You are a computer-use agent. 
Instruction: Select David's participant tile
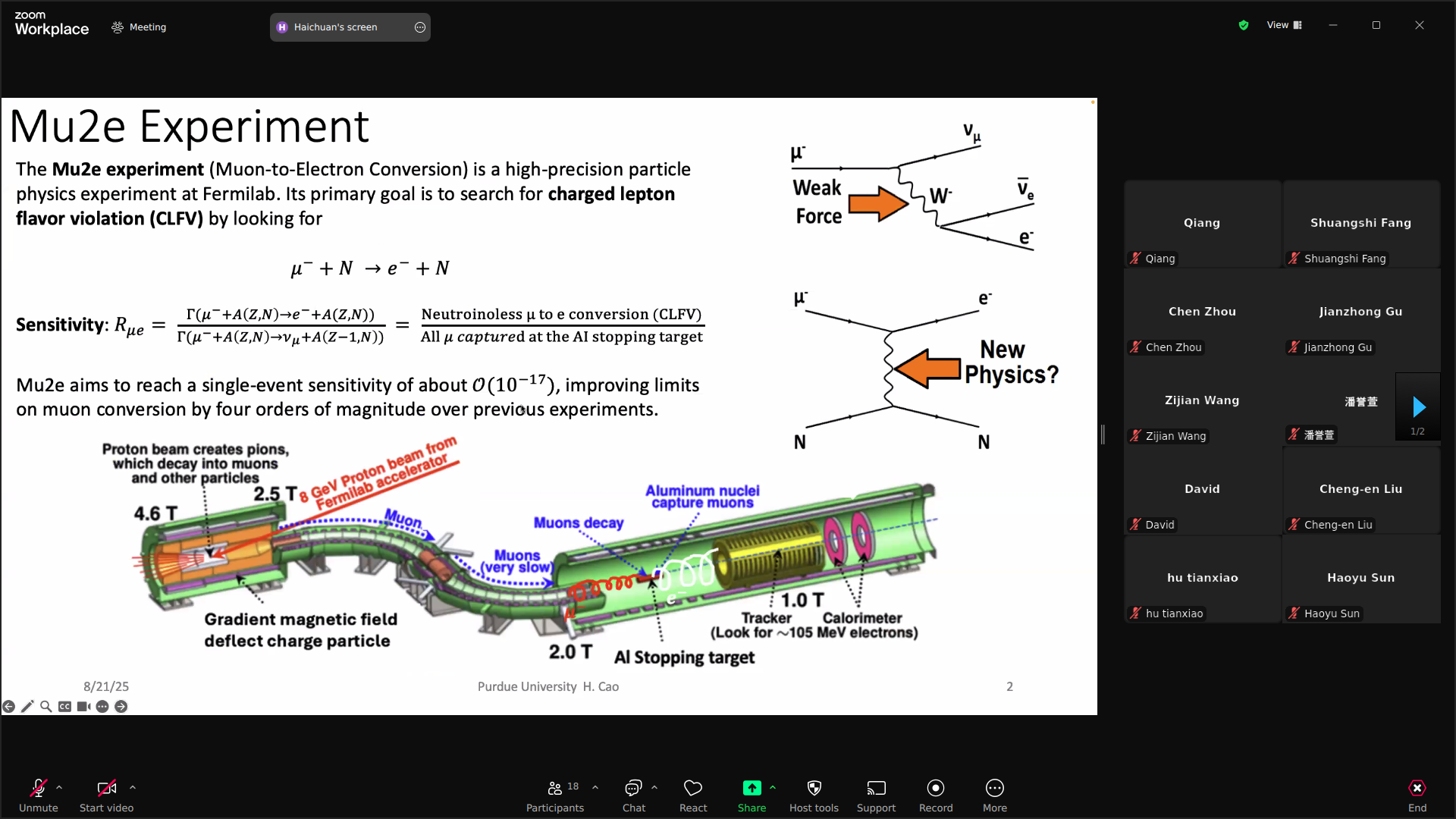(x=1203, y=490)
